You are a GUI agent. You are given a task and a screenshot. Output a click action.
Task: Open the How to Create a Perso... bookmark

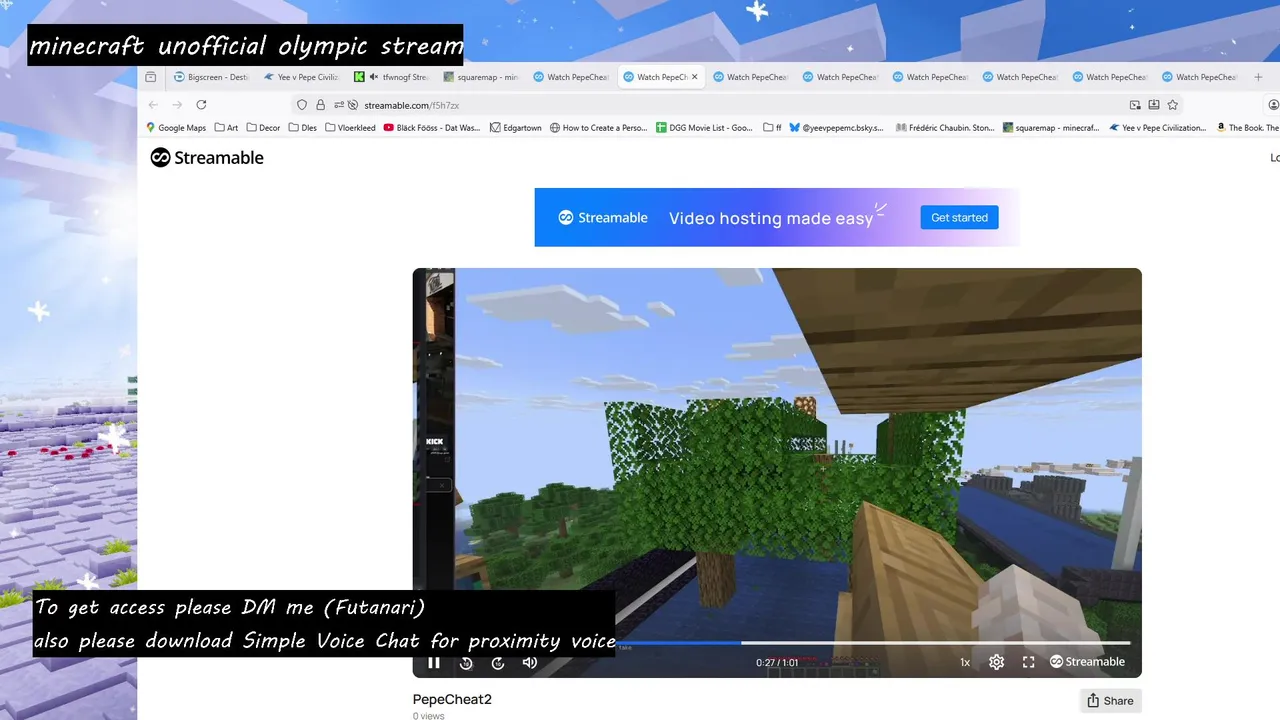(599, 128)
